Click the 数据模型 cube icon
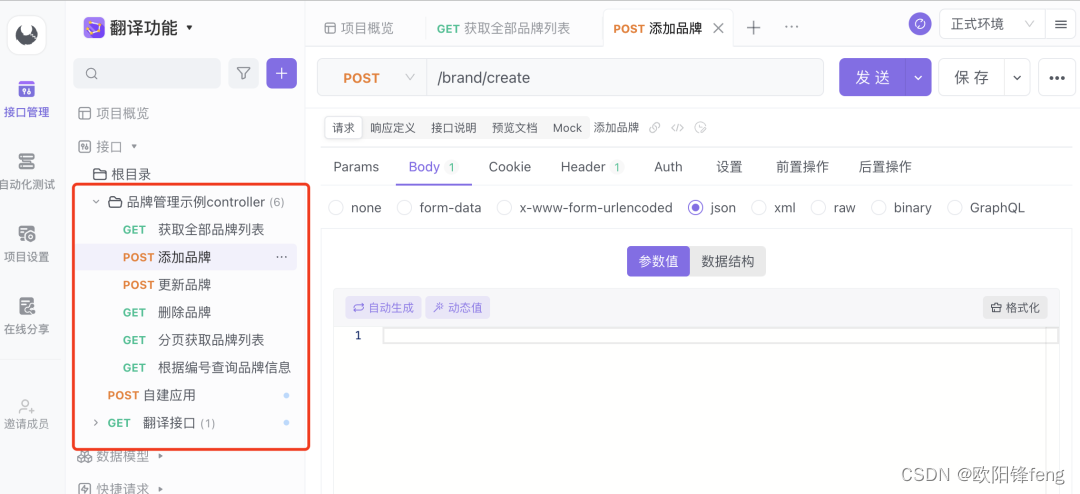 point(85,456)
